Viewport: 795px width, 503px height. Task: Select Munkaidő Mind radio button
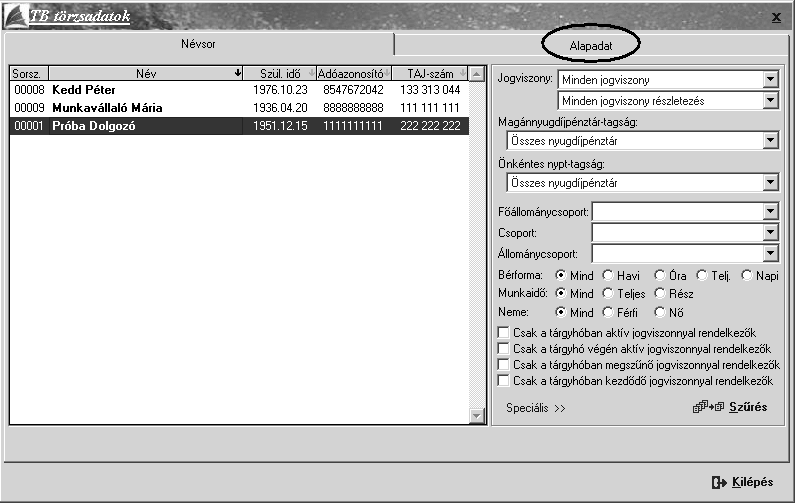(560, 293)
